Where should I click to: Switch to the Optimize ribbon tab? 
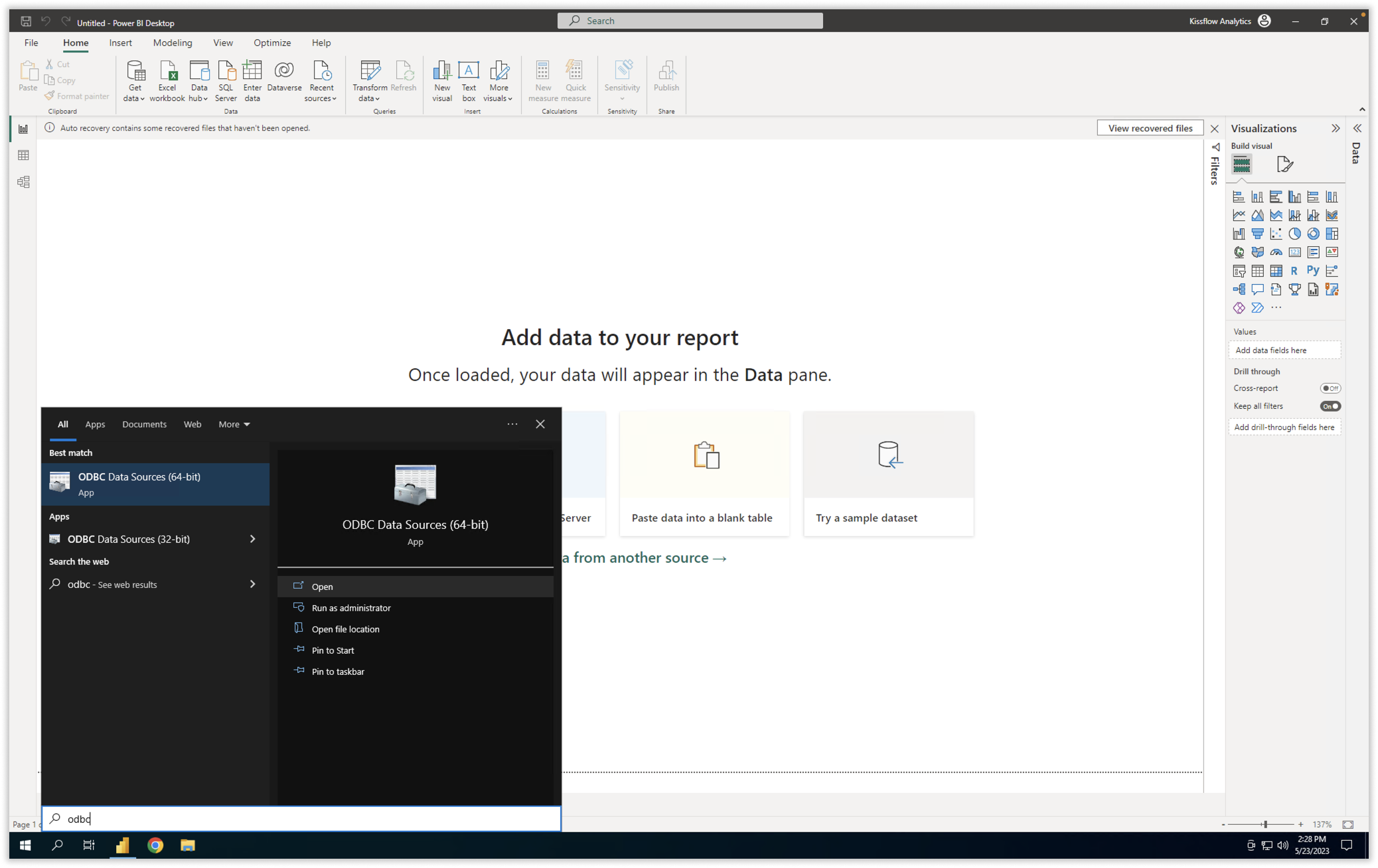(x=272, y=42)
